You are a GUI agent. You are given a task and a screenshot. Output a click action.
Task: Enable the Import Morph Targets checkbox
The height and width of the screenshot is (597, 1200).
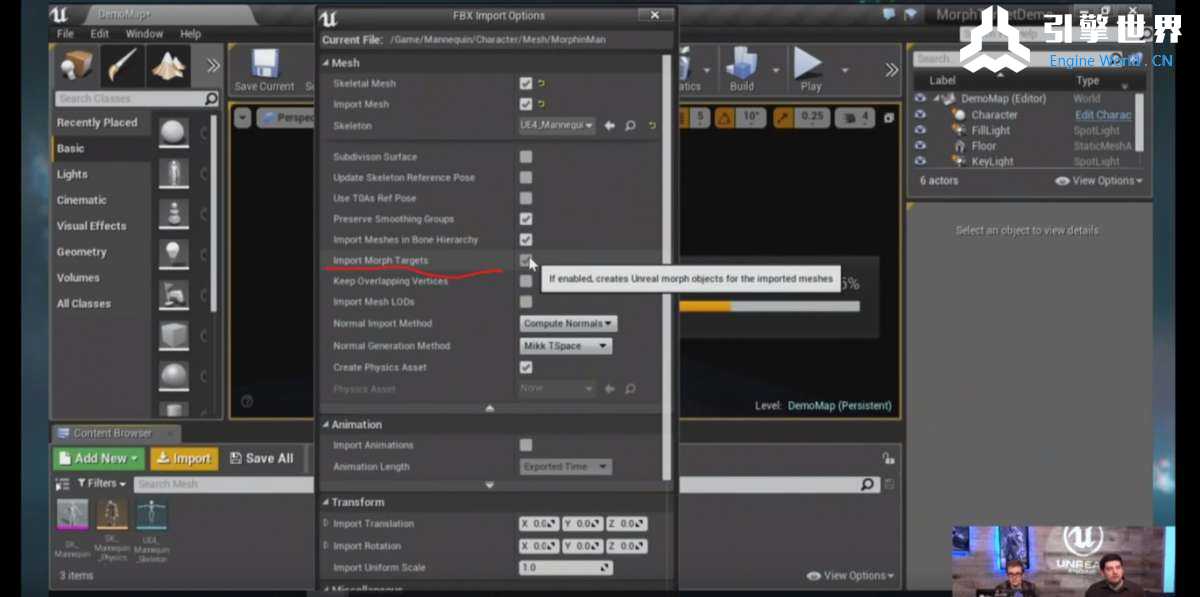point(526,260)
